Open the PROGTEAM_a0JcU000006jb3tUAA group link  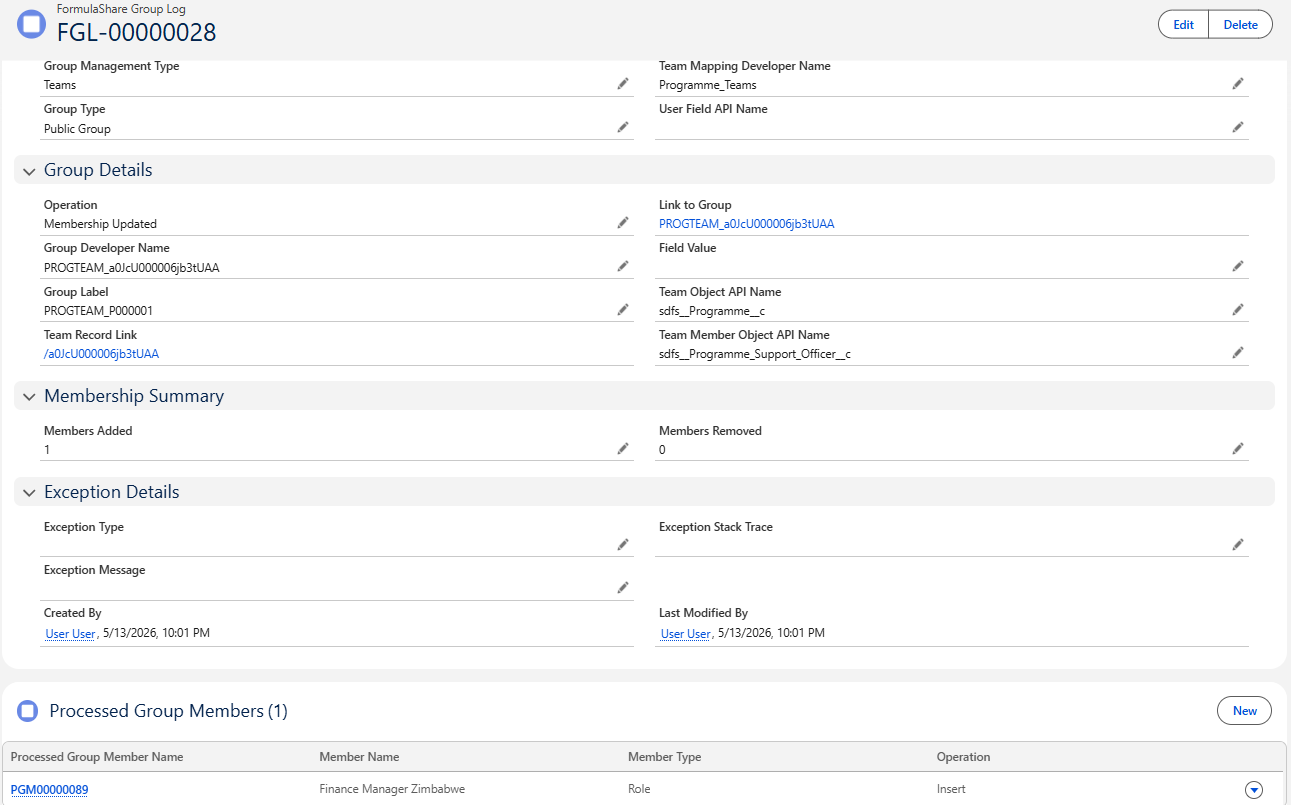pyautogui.click(x=746, y=224)
